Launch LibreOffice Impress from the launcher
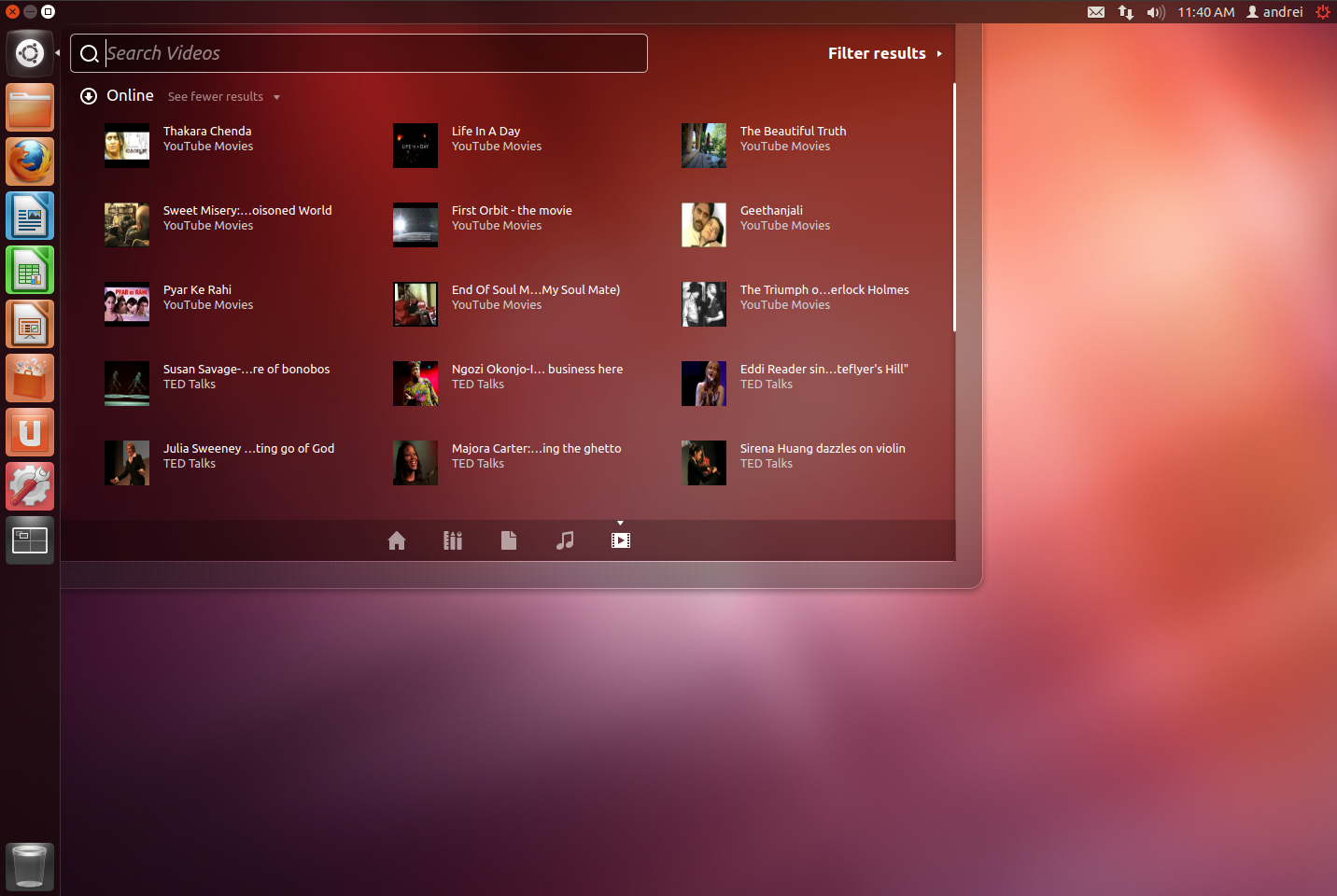The width and height of the screenshot is (1337, 896). pos(30,324)
